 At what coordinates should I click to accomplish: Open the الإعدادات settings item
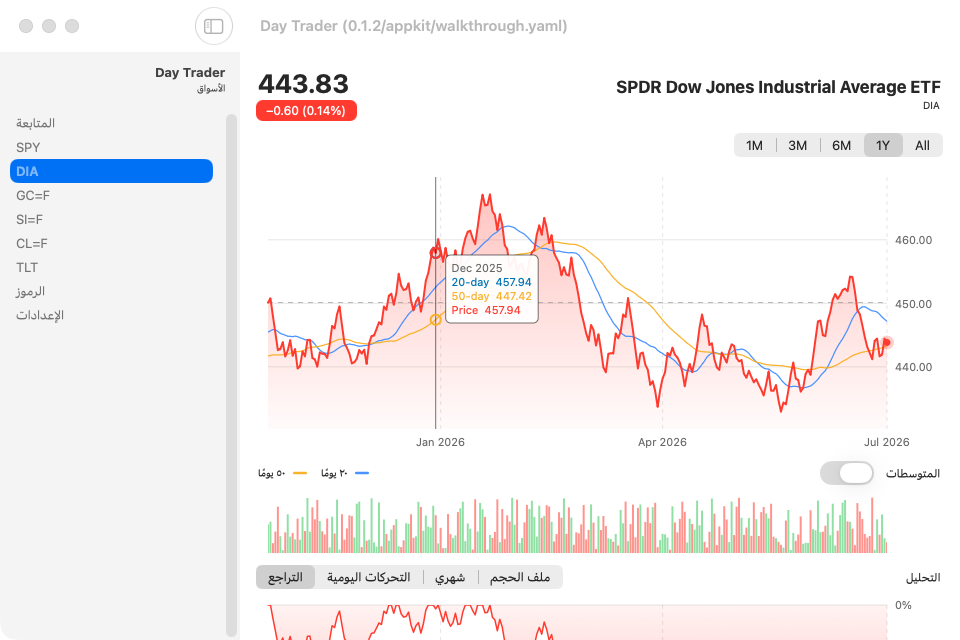coord(111,315)
